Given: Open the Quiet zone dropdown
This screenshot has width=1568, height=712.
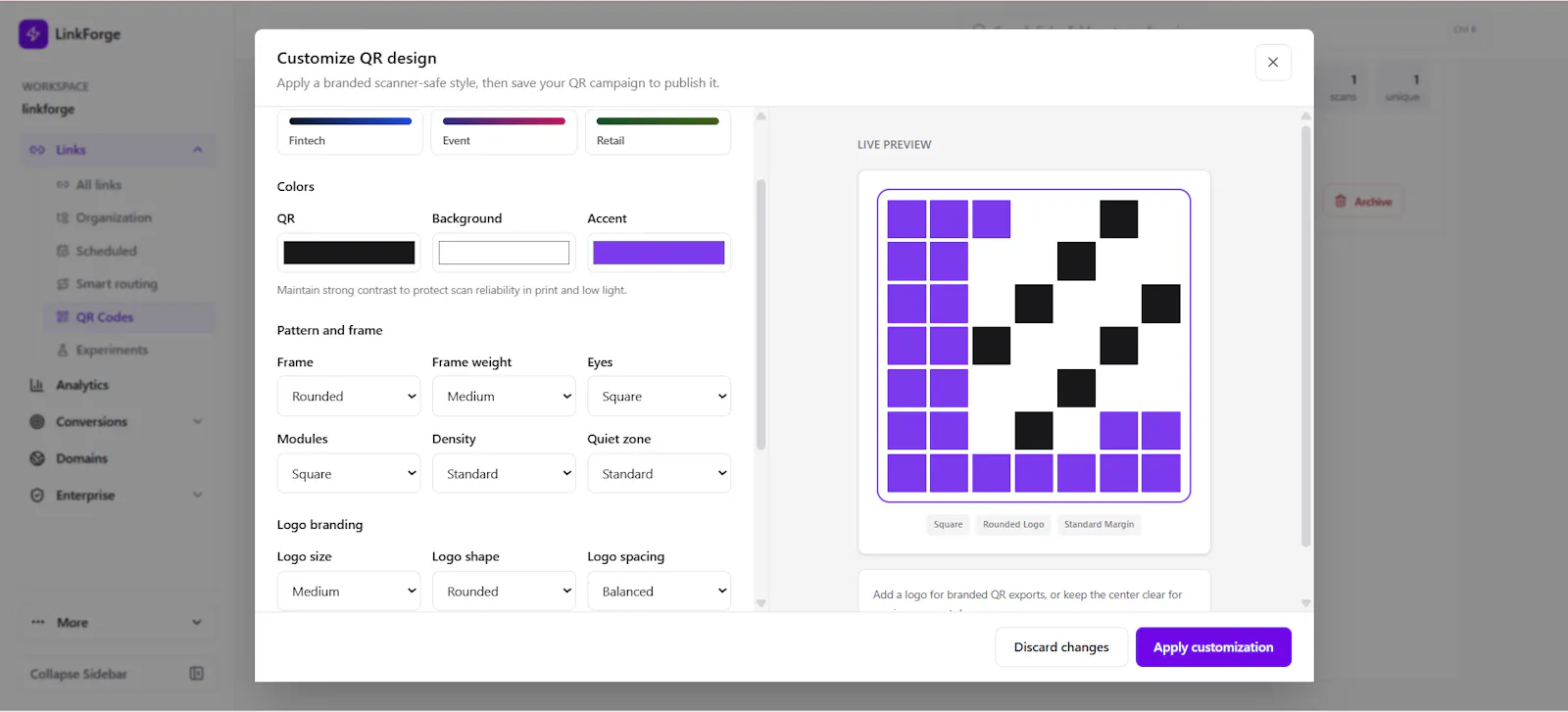Looking at the screenshot, I should tap(659, 473).
